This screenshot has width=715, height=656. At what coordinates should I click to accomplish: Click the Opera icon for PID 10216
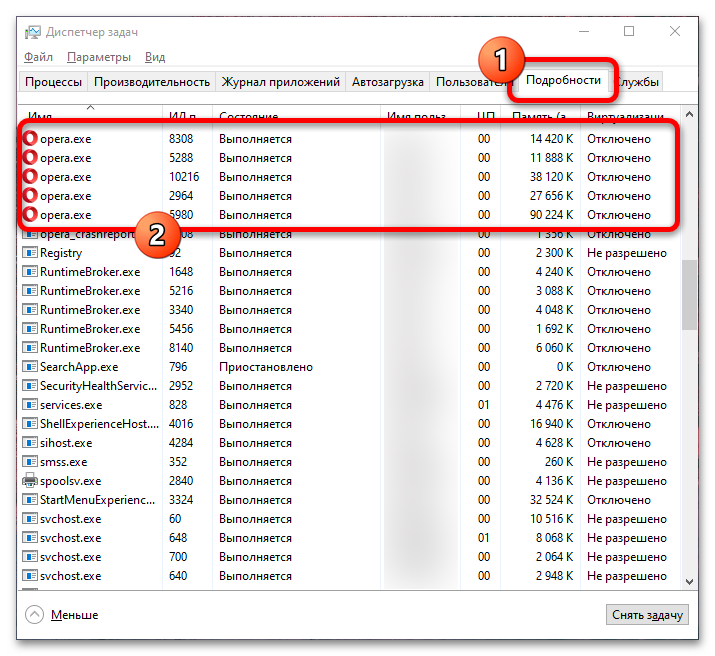(31, 177)
